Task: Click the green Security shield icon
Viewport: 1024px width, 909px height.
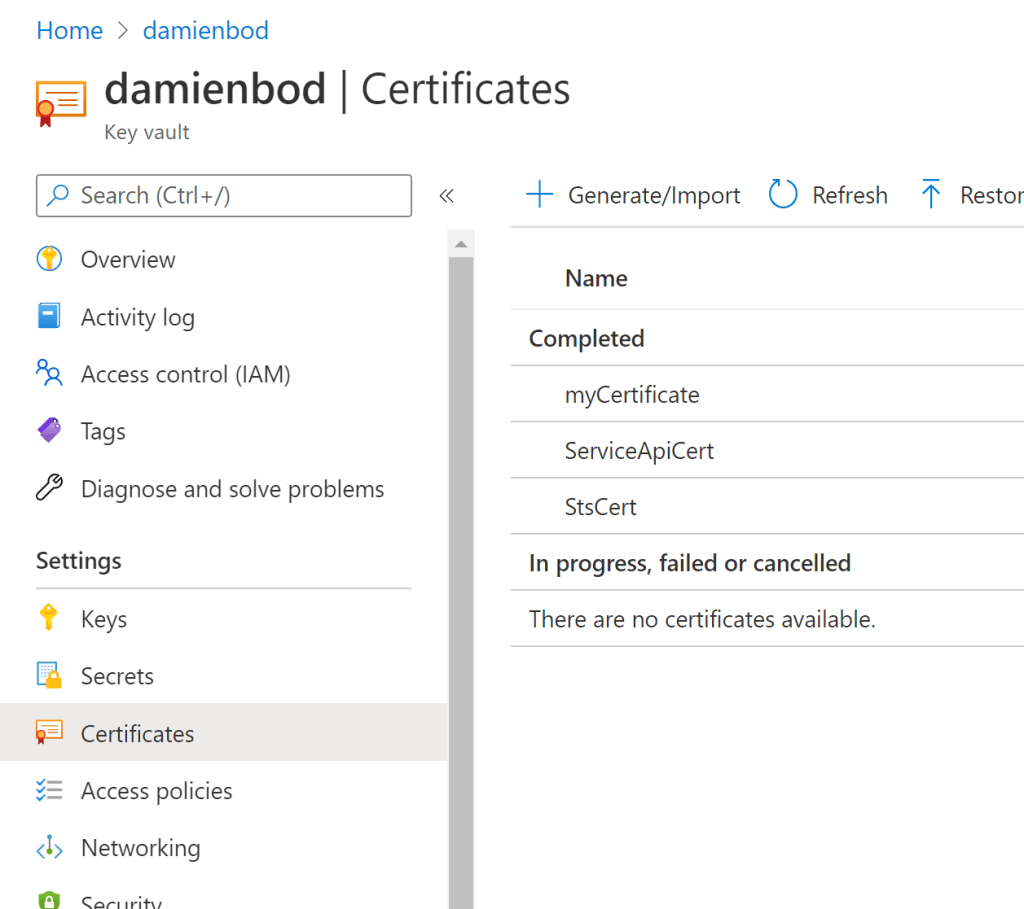Action: [x=49, y=900]
